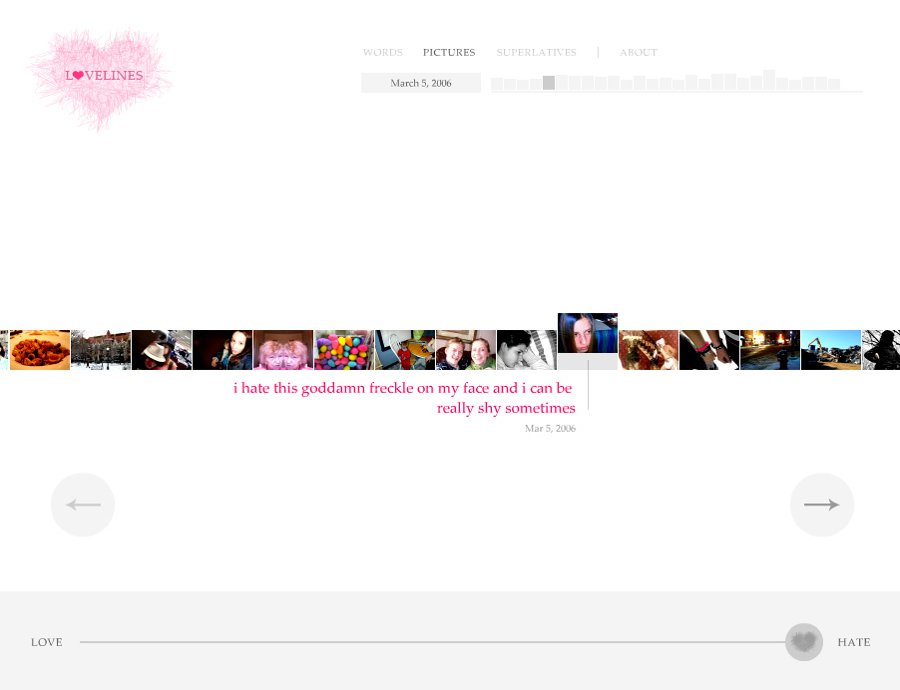Click the Lovelines pink heart logo
This screenshot has width=900, height=690.
(102, 77)
